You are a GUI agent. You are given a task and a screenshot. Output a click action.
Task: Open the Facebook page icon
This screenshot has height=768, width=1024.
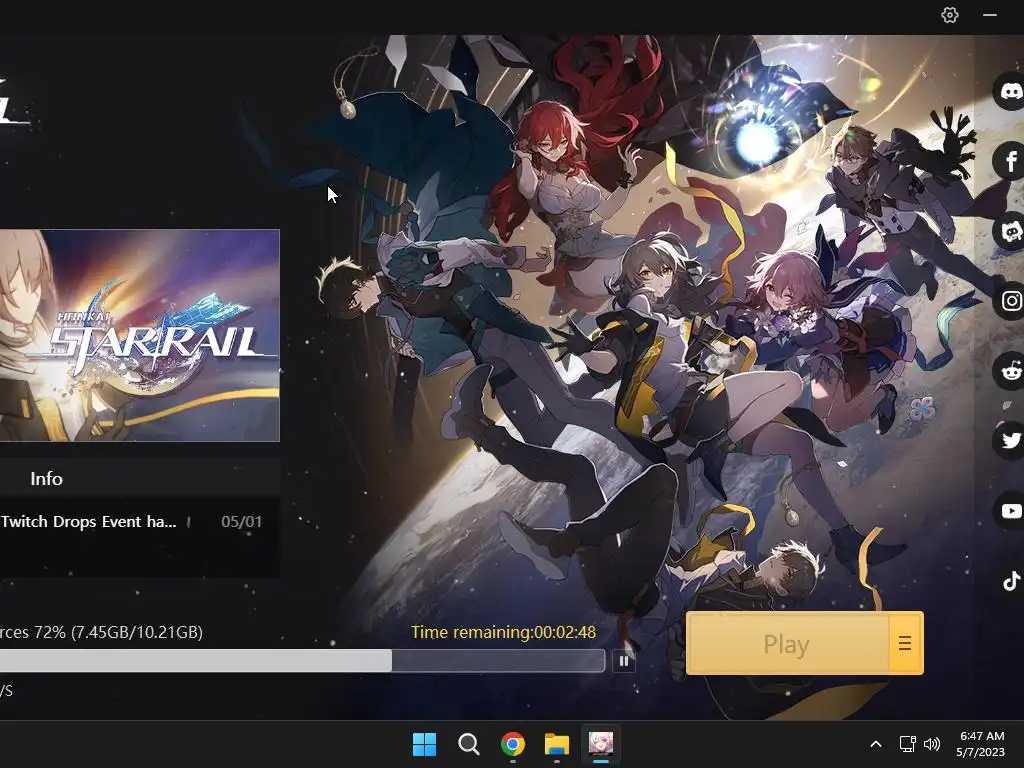[x=1010, y=161]
